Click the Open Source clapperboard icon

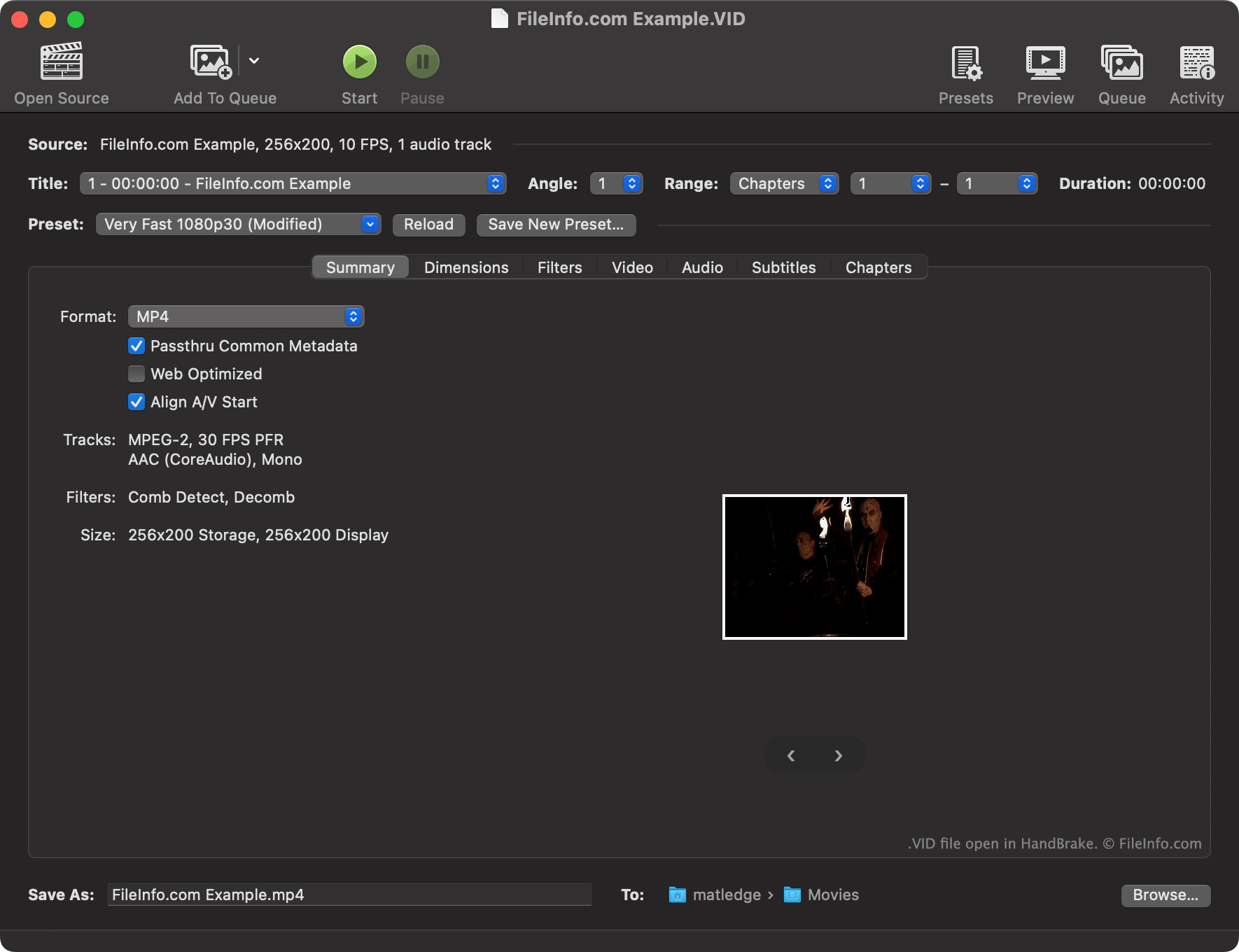coord(62,61)
